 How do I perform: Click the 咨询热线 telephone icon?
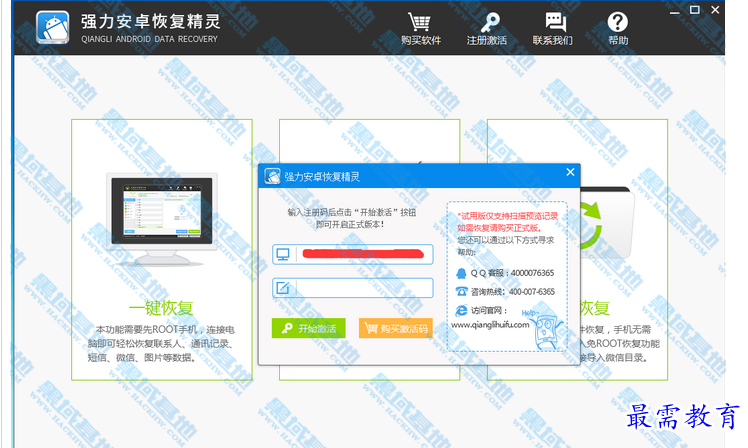point(461,292)
